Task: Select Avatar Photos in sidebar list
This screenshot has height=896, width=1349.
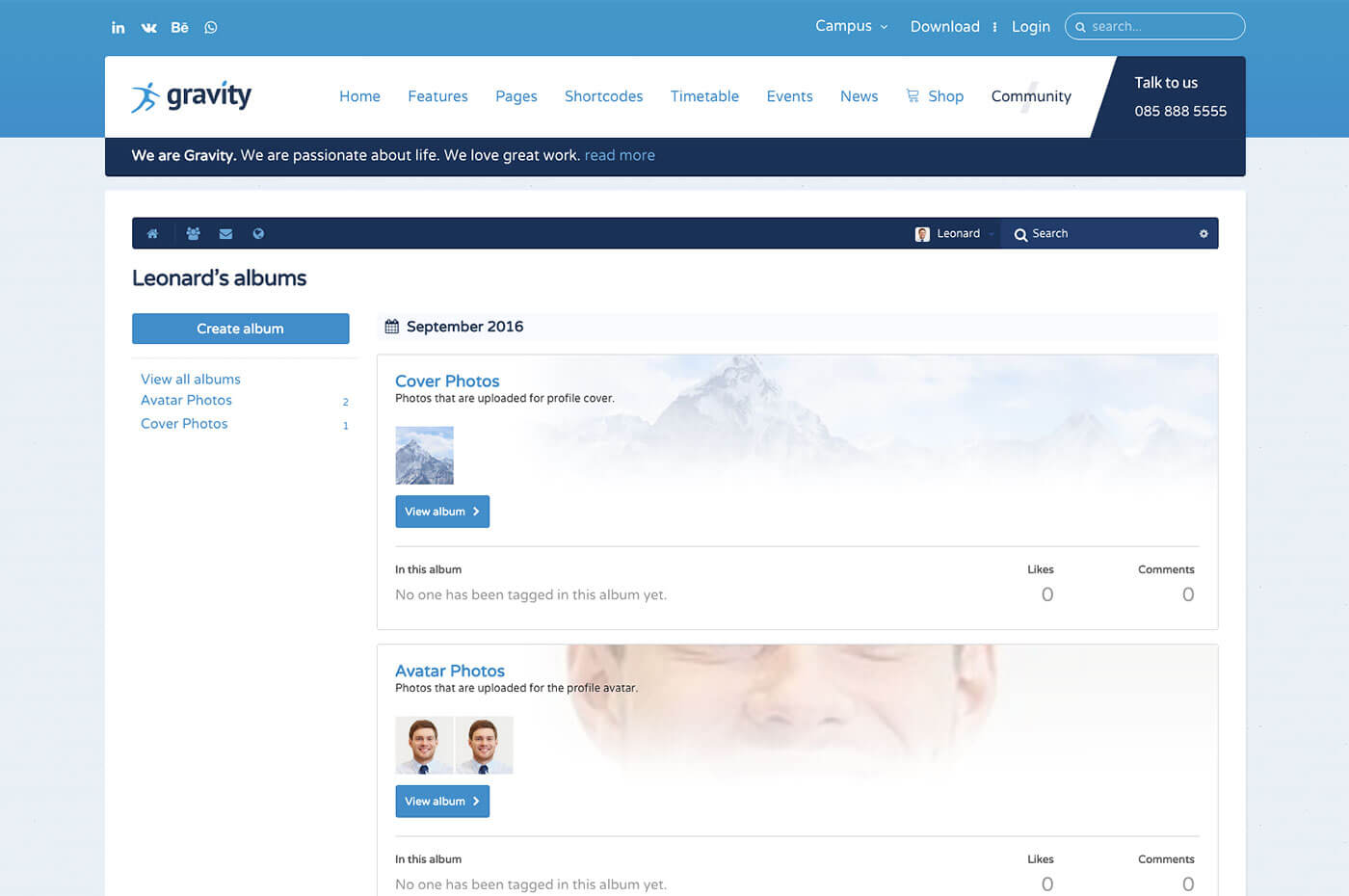Action: coord(186,400)
